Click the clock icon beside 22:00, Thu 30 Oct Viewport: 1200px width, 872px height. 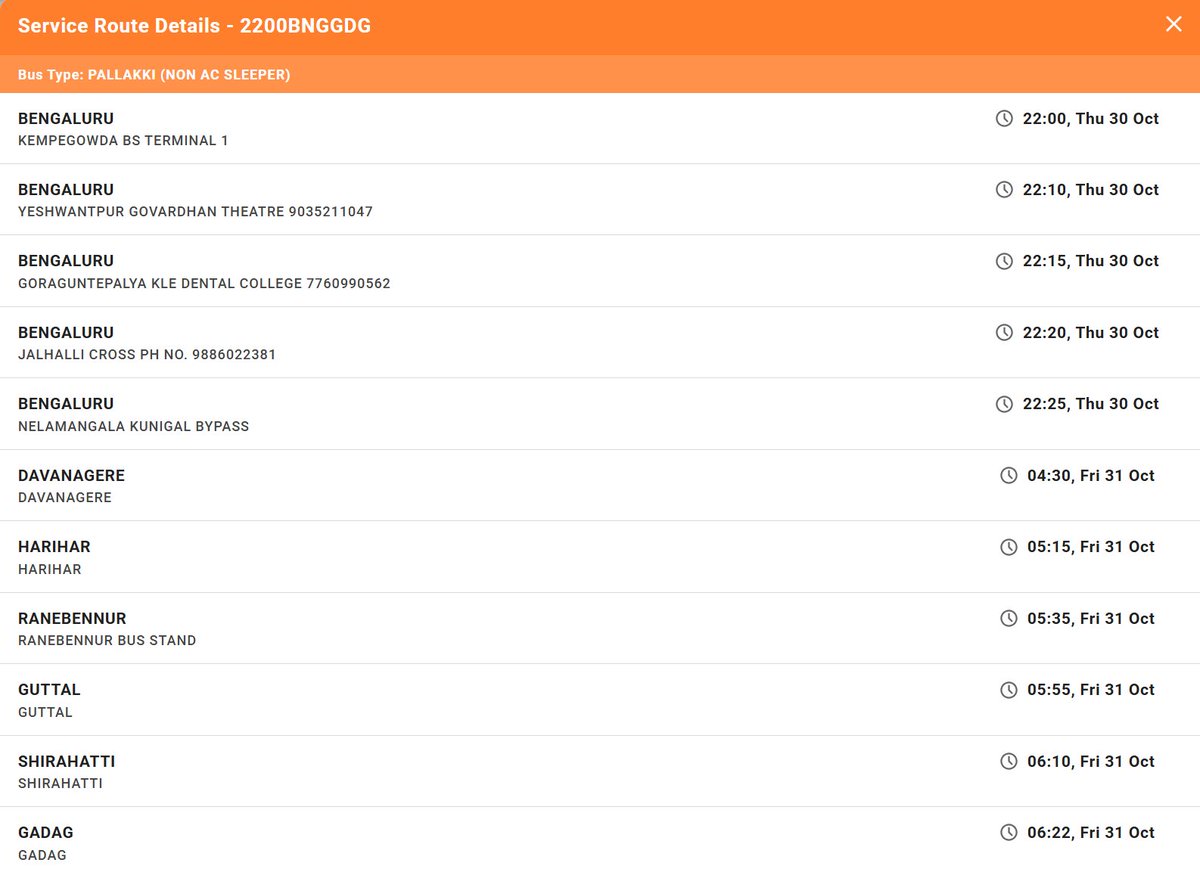[x=1004, y=119]
